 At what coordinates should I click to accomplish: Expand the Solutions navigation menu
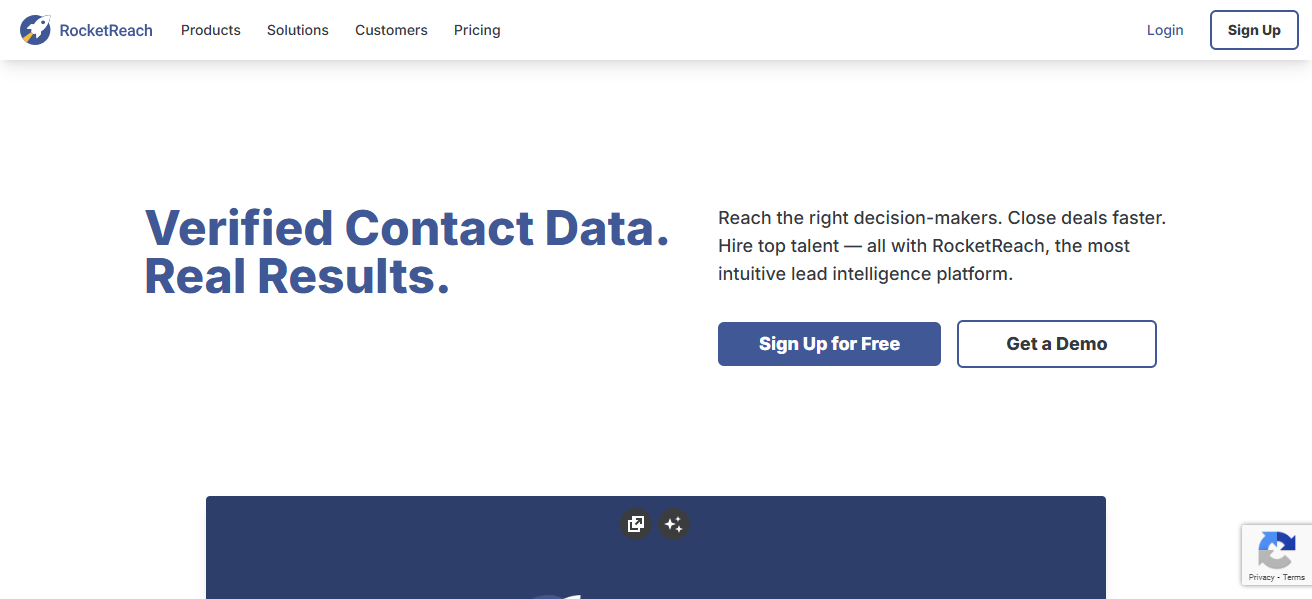pyautogui.click(x=298, y=30)
